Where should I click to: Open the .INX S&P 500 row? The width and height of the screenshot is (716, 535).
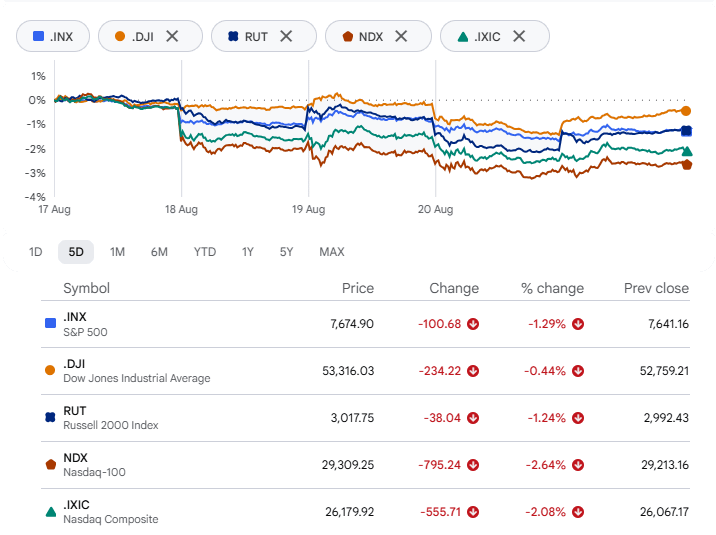[365, 324]
